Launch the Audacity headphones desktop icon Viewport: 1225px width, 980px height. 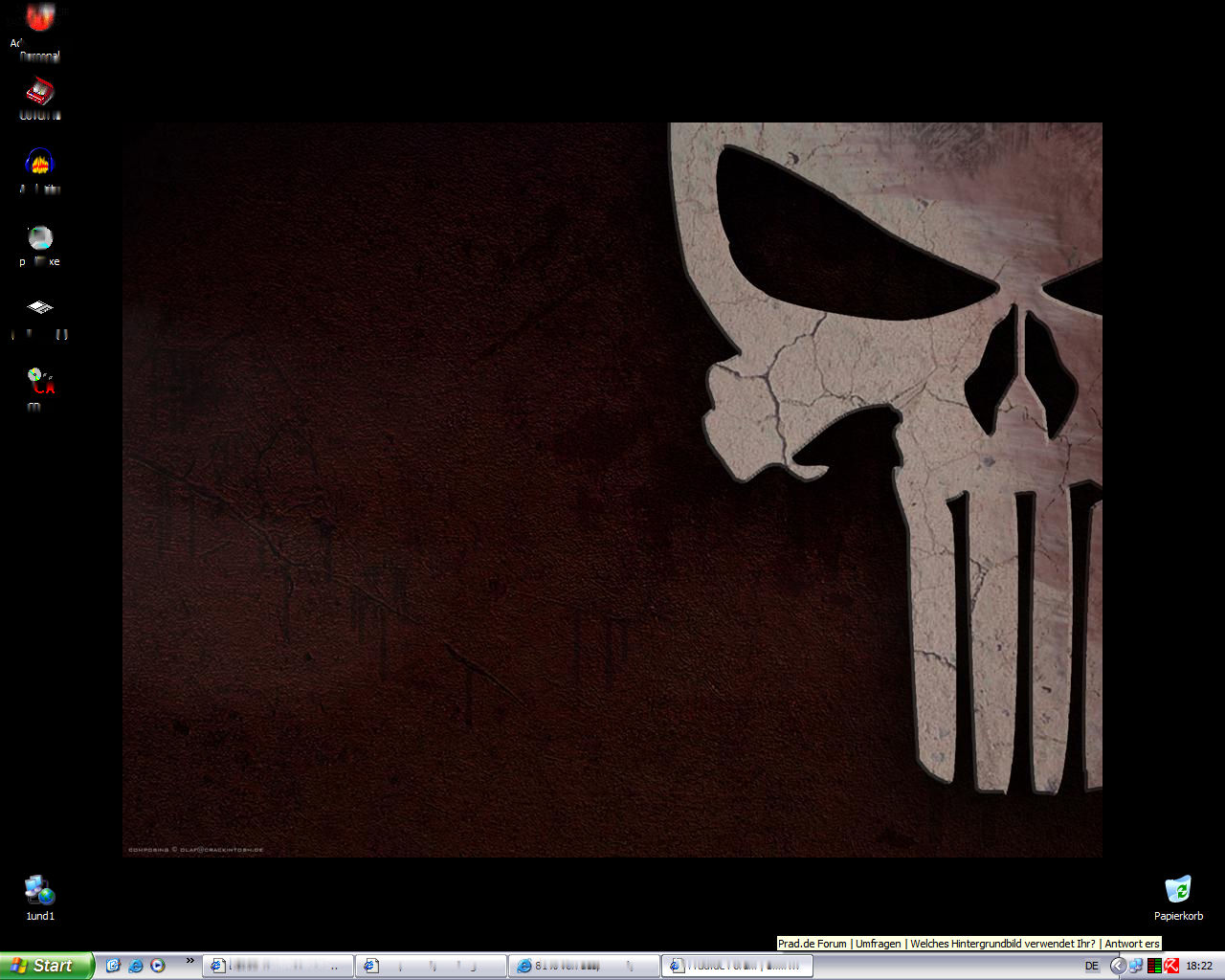[39, 163]
